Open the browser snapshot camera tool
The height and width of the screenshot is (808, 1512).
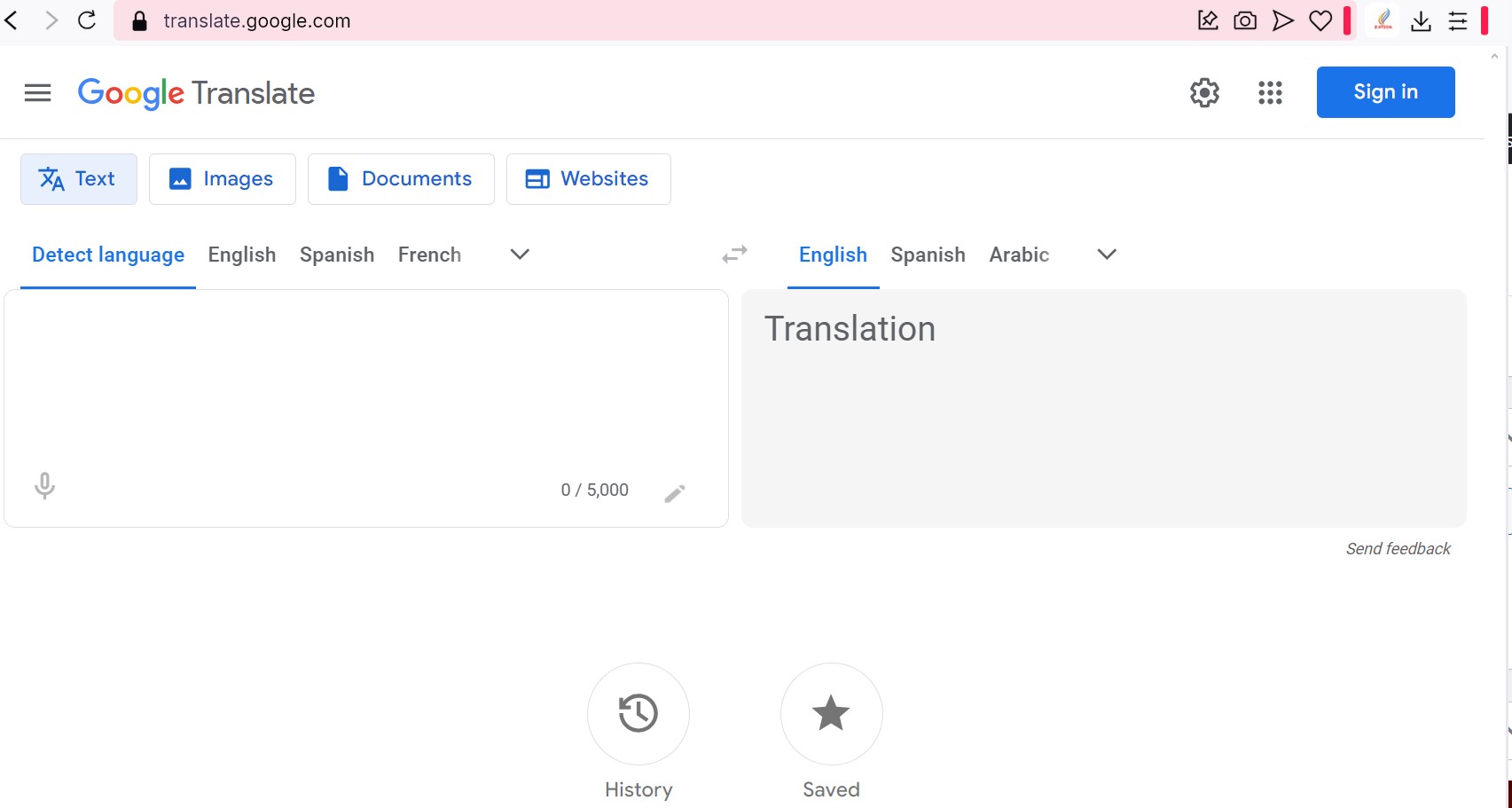tap(1245, 20)
